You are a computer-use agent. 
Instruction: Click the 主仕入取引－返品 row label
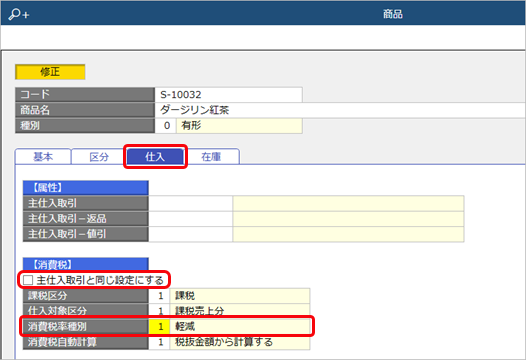click(86, 219)
